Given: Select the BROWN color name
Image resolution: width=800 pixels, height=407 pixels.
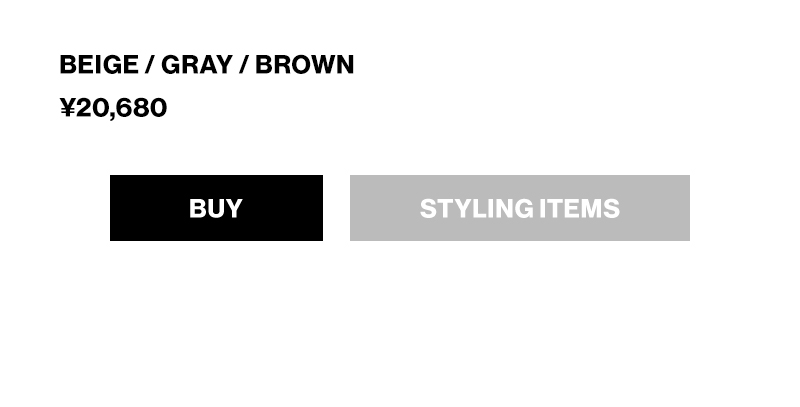Looking at the screenshot, I should click(x=304, y=65).
